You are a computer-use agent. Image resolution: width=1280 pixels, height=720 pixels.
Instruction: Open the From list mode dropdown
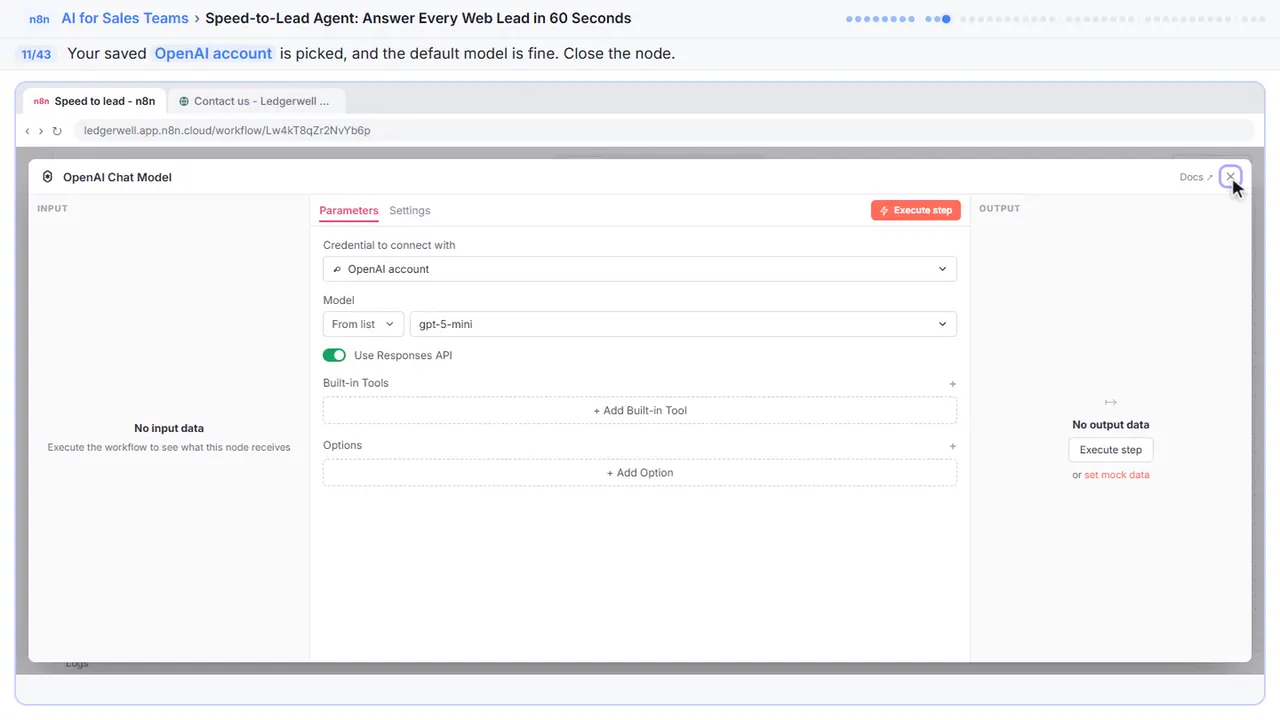tap(363, 324)
